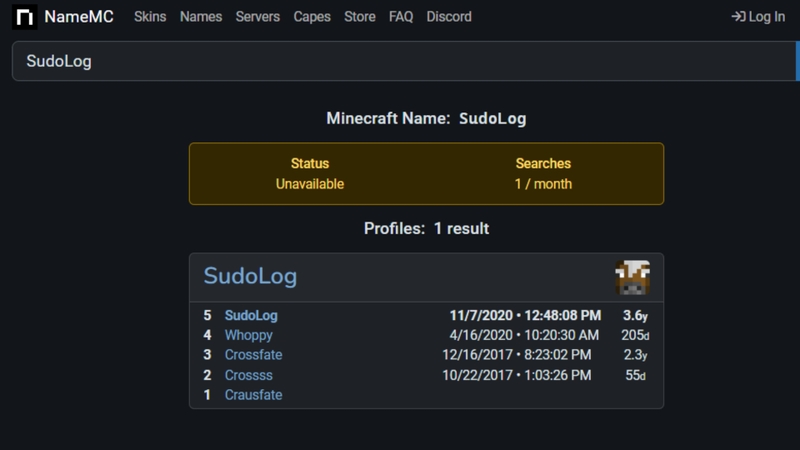
Task: Click the Log In button
Action: point(758,17)
